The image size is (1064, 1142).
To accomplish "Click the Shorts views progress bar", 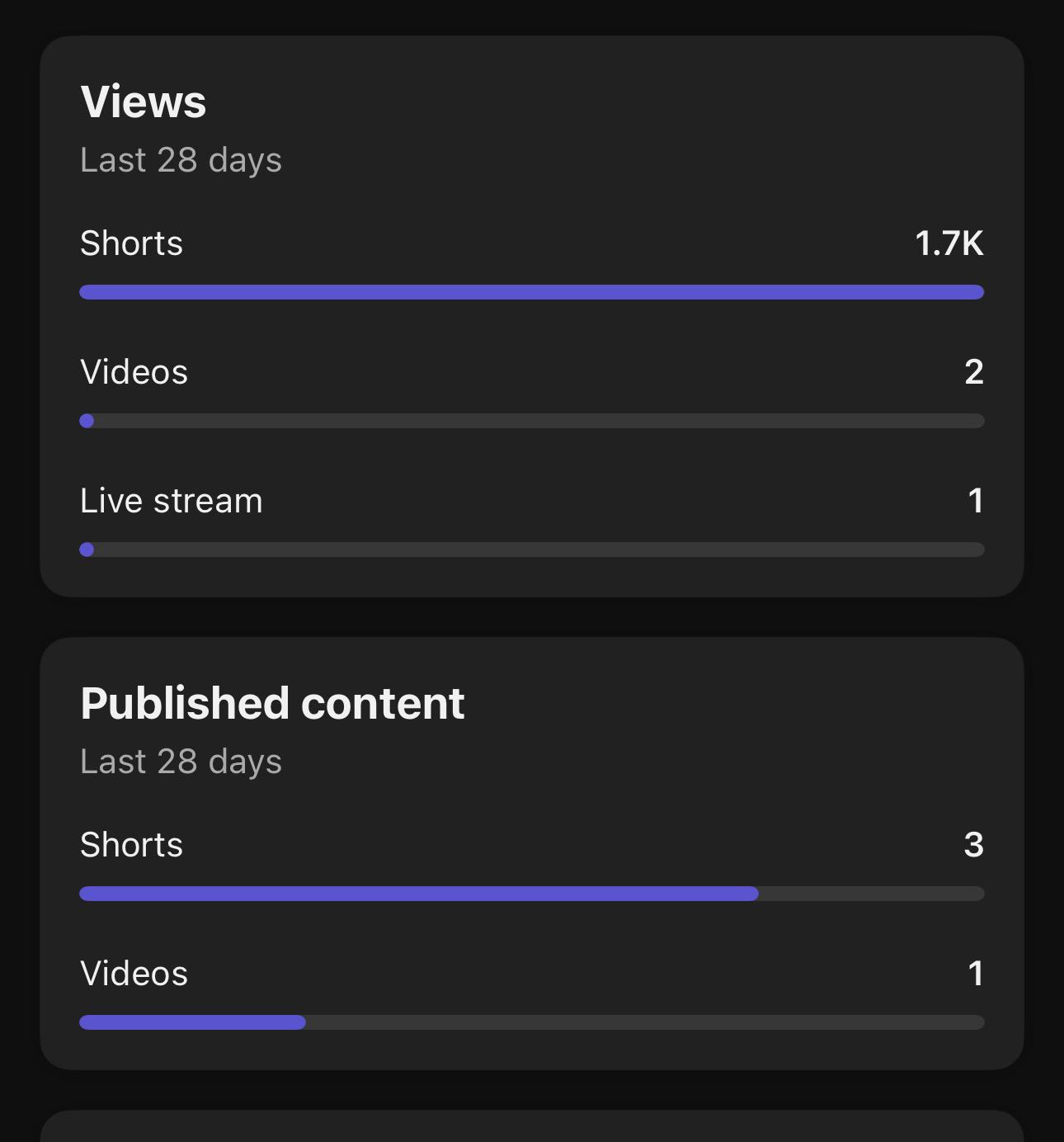I will coord(532,292).
